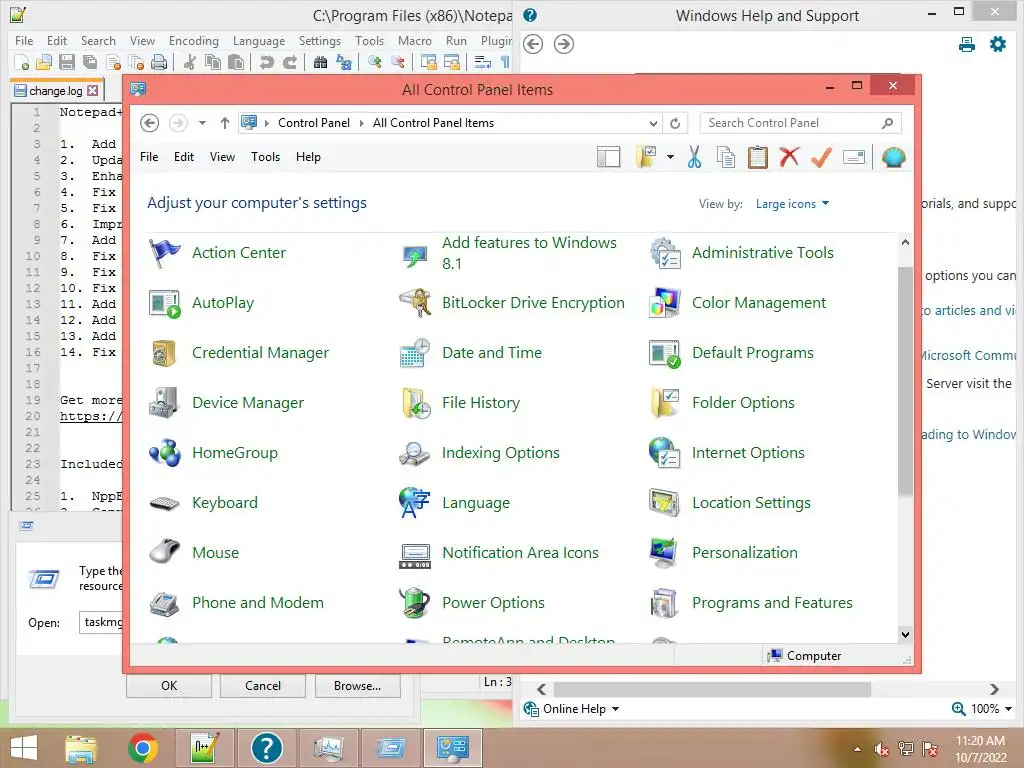The width and height of the screenshot is (1024, 768).
Task: Open the Encoding menu in Notepad++
Action: pos(193,40)
